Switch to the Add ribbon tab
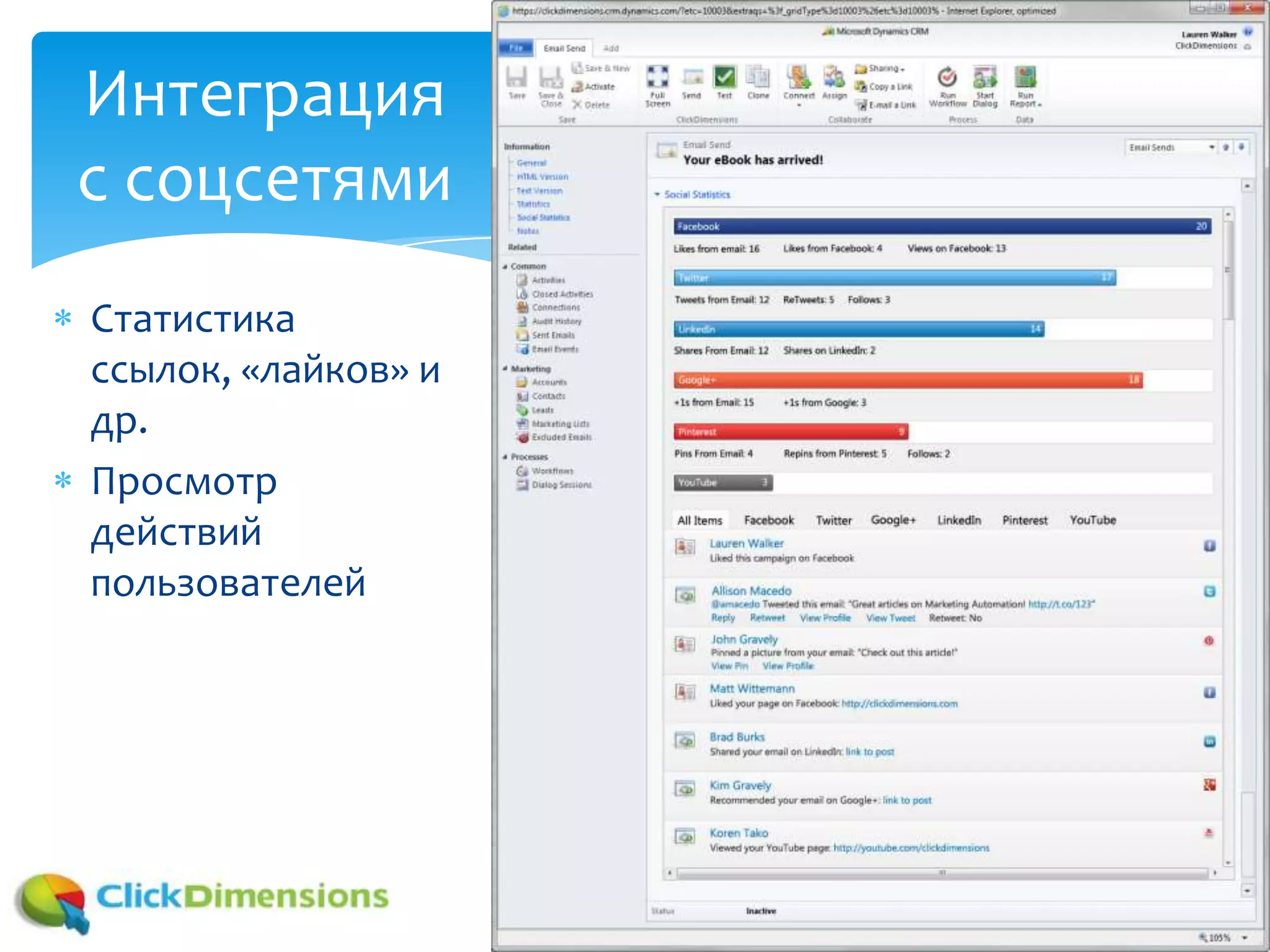The image size is (1270, 952). tap(611, 48)
